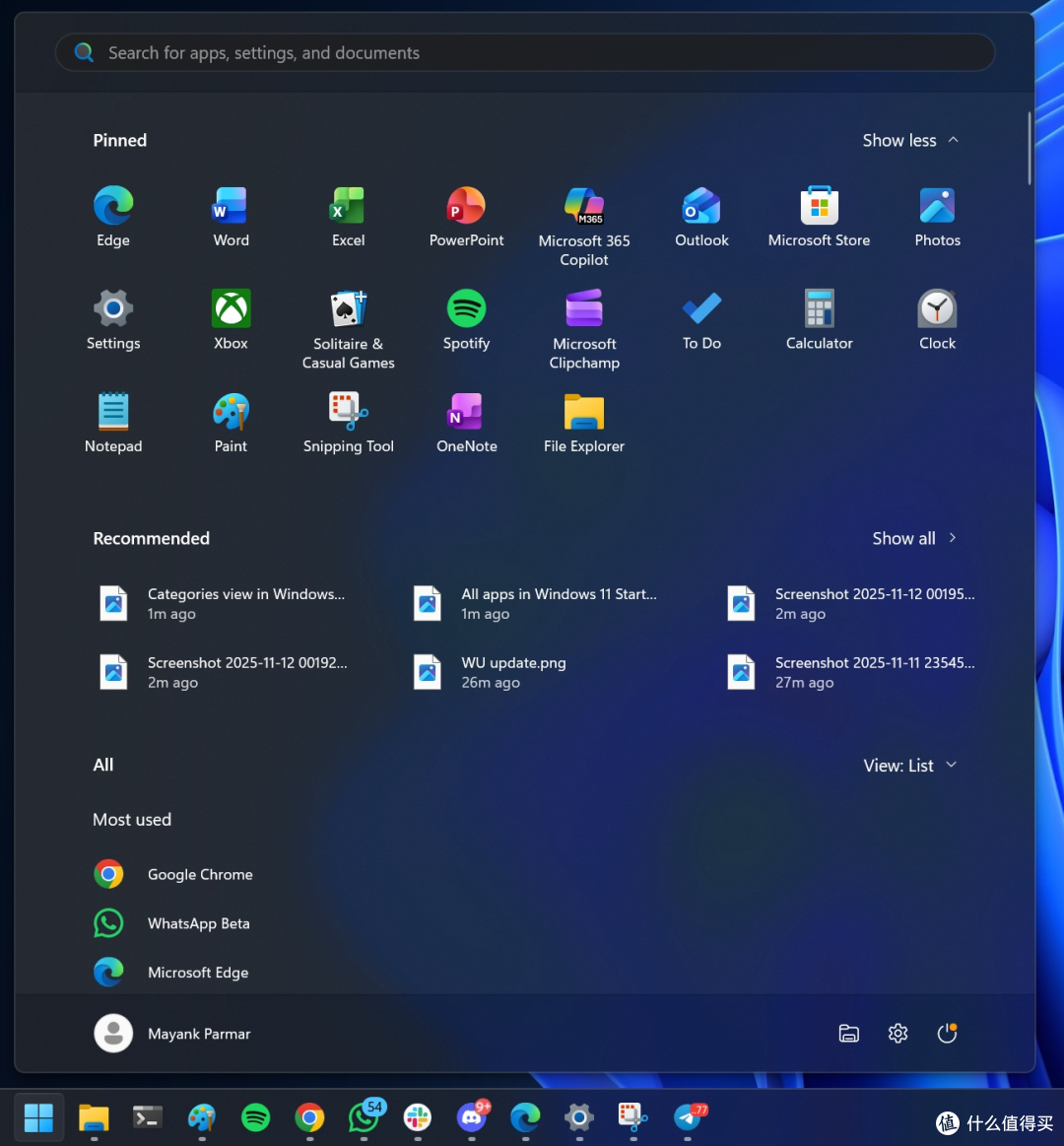
Task: Open Notepad from pinned apps
Action: (113, 423)
